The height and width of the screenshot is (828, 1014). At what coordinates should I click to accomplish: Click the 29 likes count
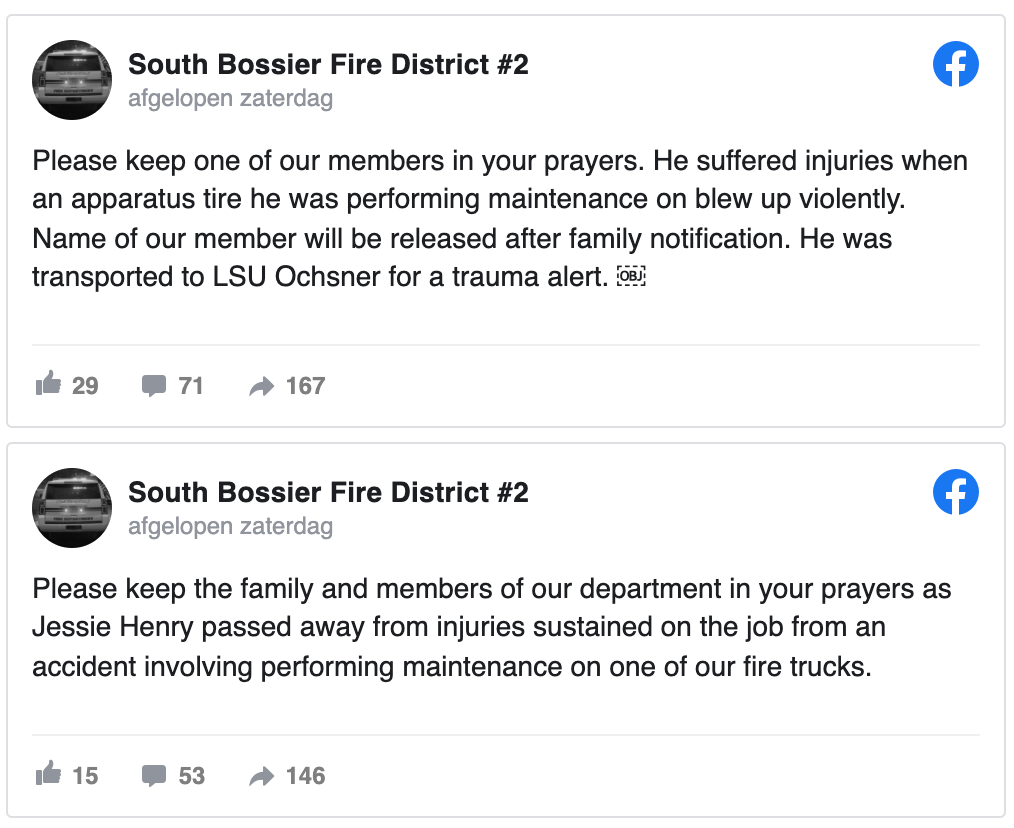[x=85, y=386]
